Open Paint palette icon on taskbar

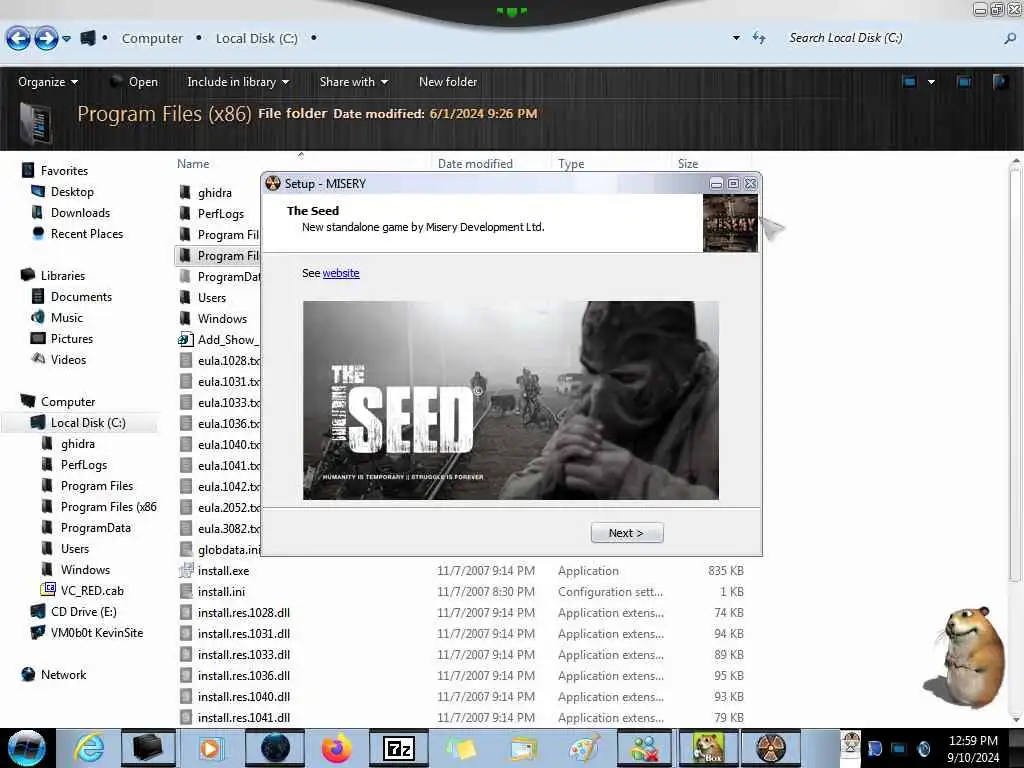coord(584,748)
